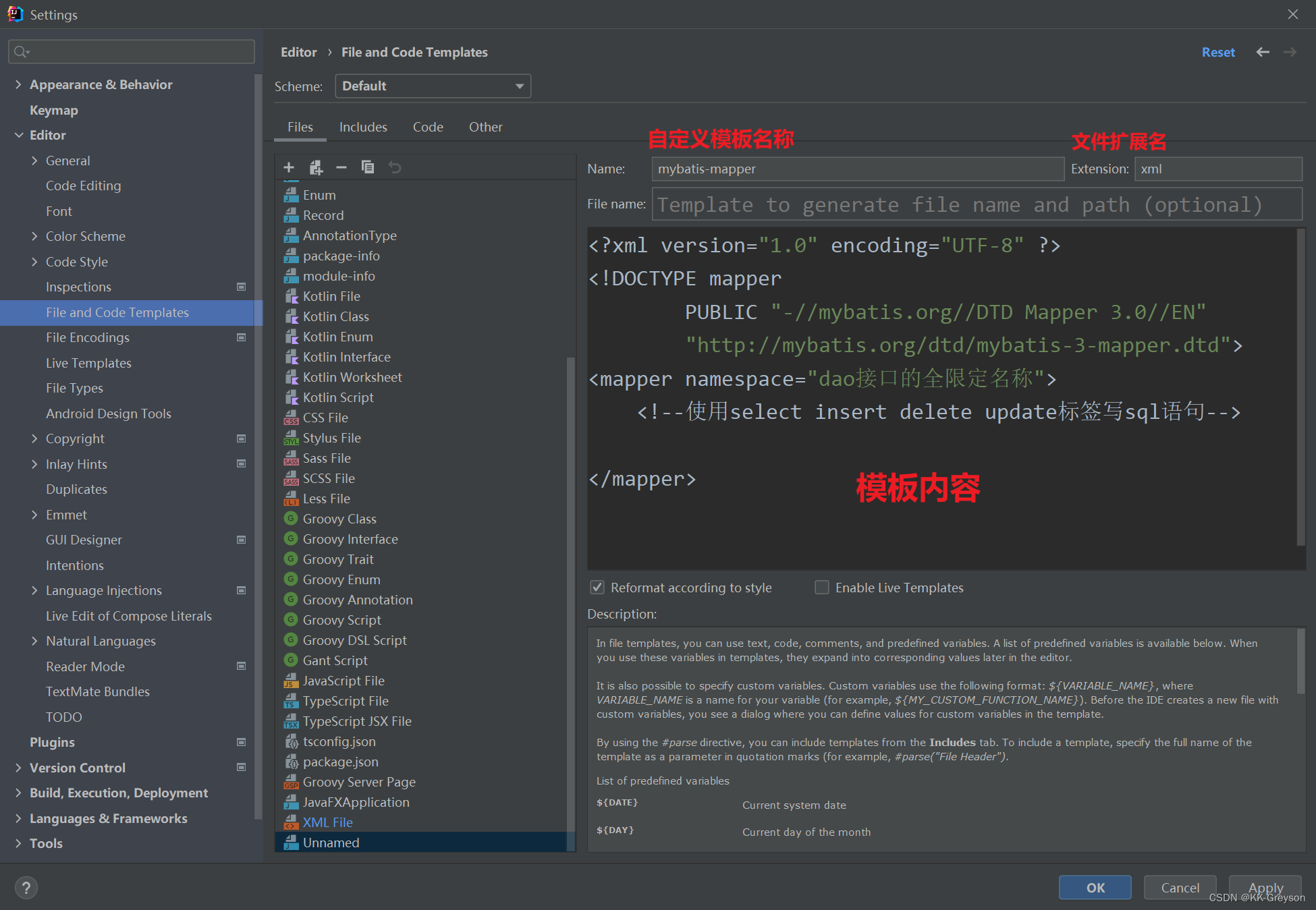
Task: Click the JavaScript File template icon
Action: [x=292, y=681]
